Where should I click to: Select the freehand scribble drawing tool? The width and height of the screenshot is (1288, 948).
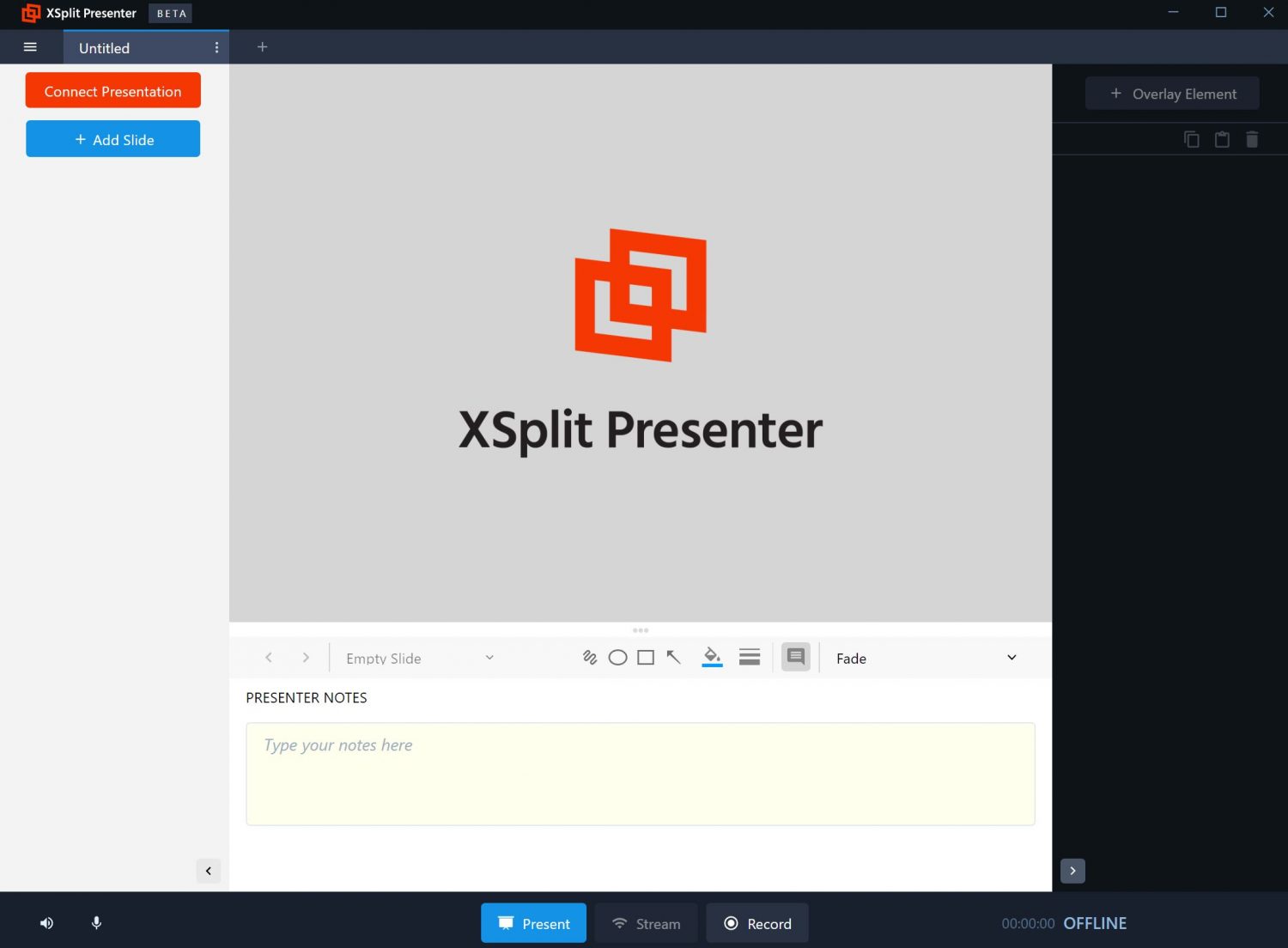coord(590,658)
